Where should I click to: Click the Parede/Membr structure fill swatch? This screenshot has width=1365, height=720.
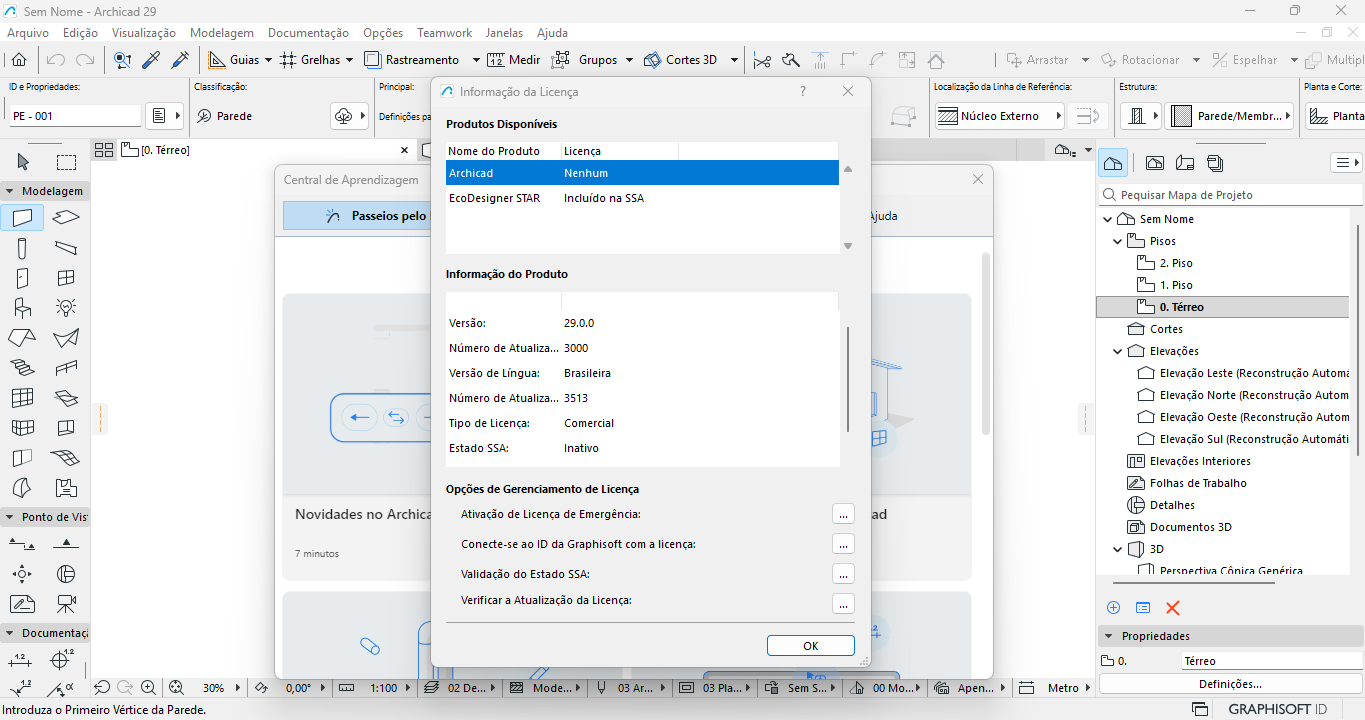click(1181, 116)
